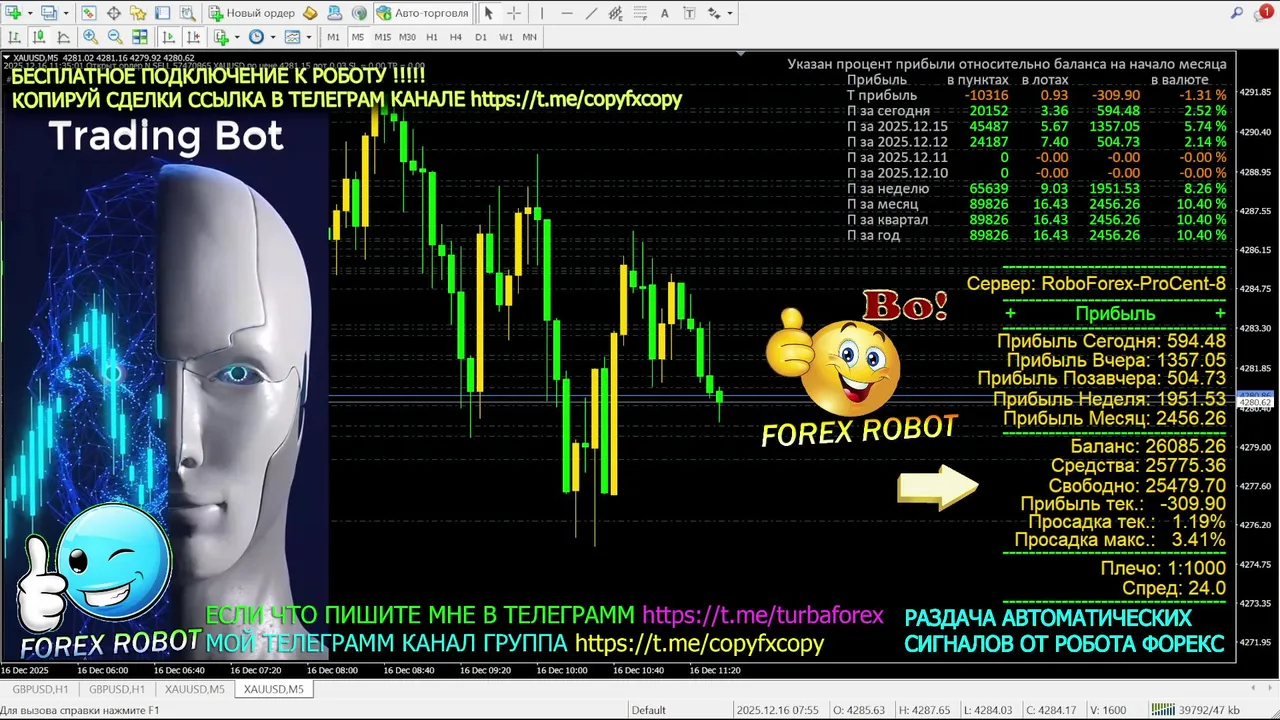Open the Periods clock icon
Screen dimensions: 1280x720
coord(256,37)
